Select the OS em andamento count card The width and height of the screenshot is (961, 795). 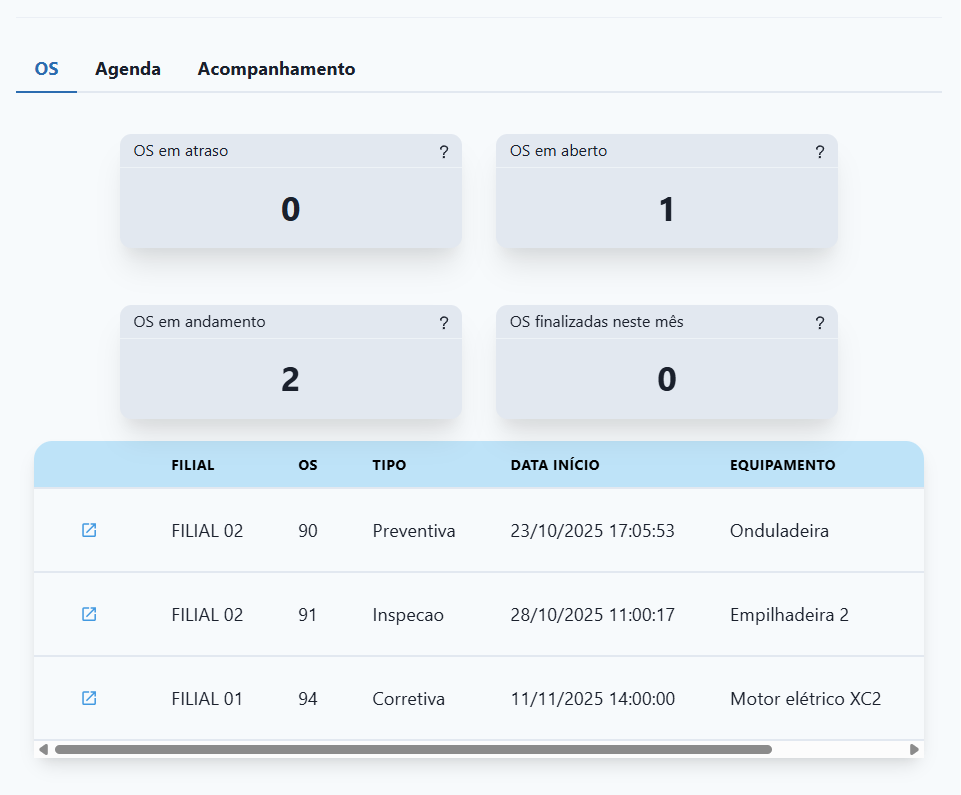click(290, 380)
